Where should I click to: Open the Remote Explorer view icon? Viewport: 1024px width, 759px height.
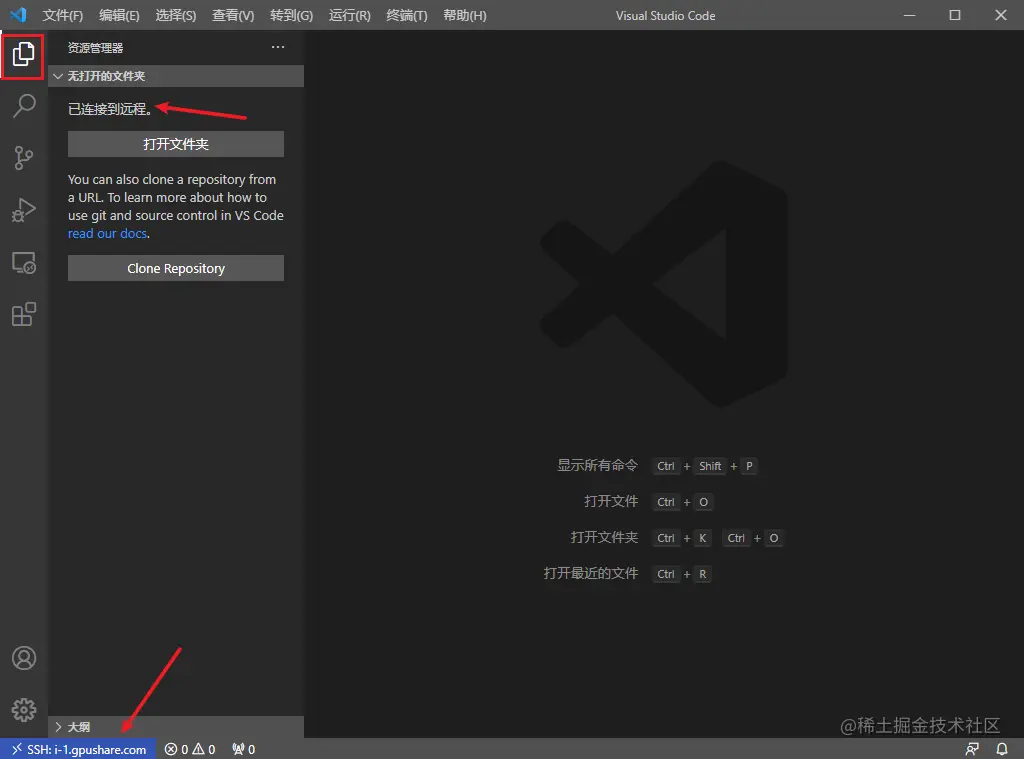(24, 263)
